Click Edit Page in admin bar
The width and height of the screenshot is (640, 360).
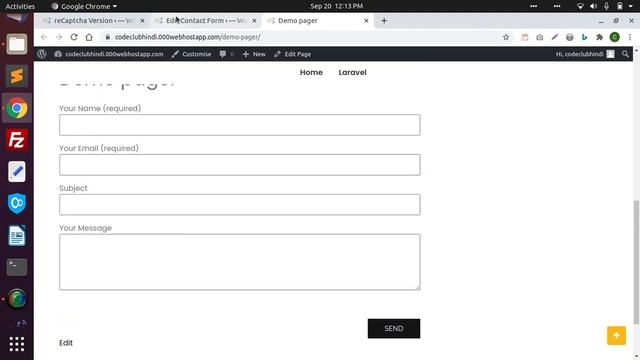pos(292,54)
